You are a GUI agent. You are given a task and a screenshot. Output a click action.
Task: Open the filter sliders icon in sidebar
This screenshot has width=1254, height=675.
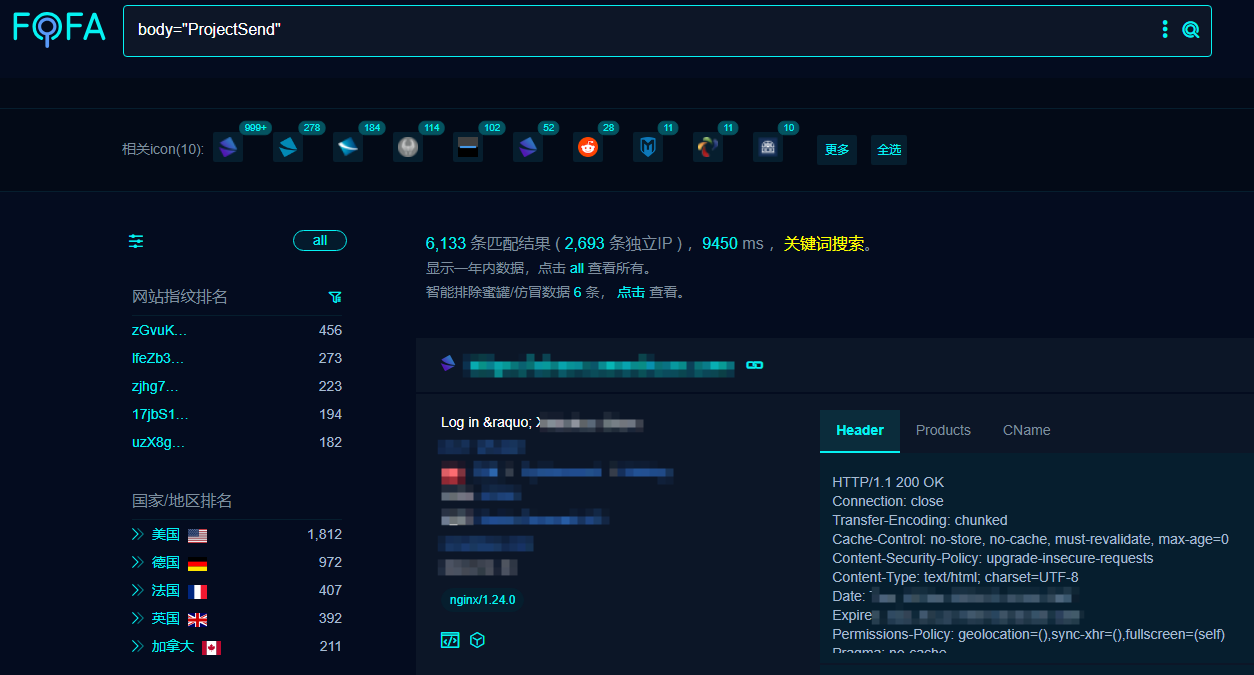[x=137, y=241]
